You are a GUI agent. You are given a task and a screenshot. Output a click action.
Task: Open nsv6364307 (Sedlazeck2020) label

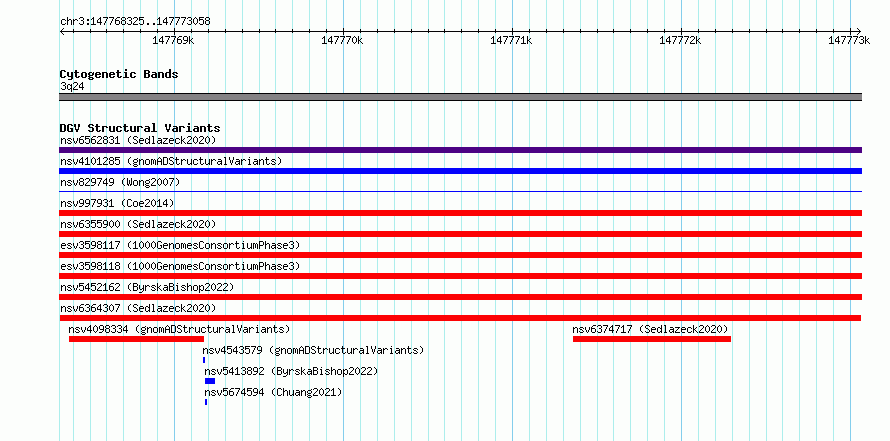tap(138, 308)
